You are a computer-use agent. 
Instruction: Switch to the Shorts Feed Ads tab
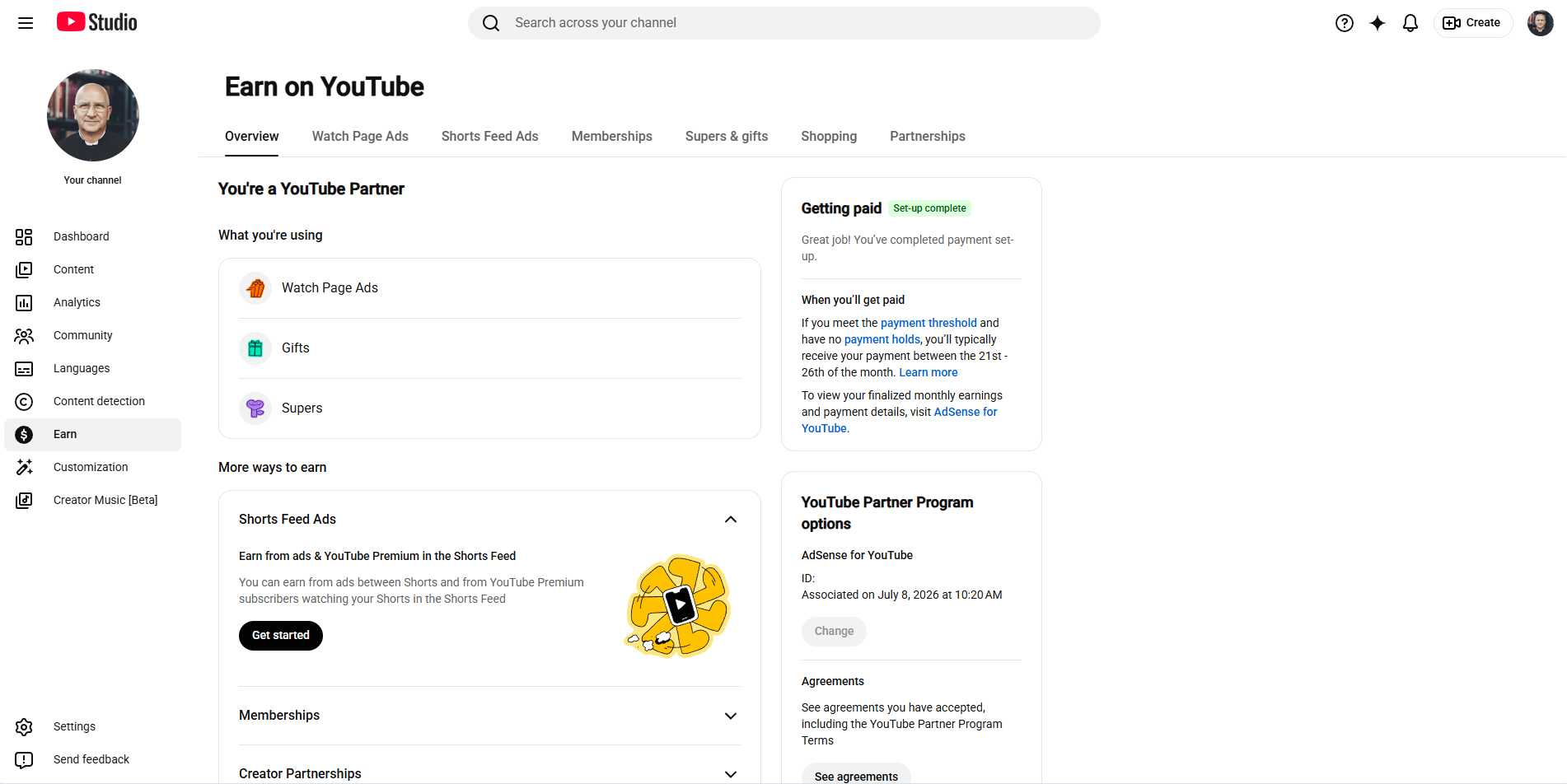pyautogui.click(x=490, y=137)
